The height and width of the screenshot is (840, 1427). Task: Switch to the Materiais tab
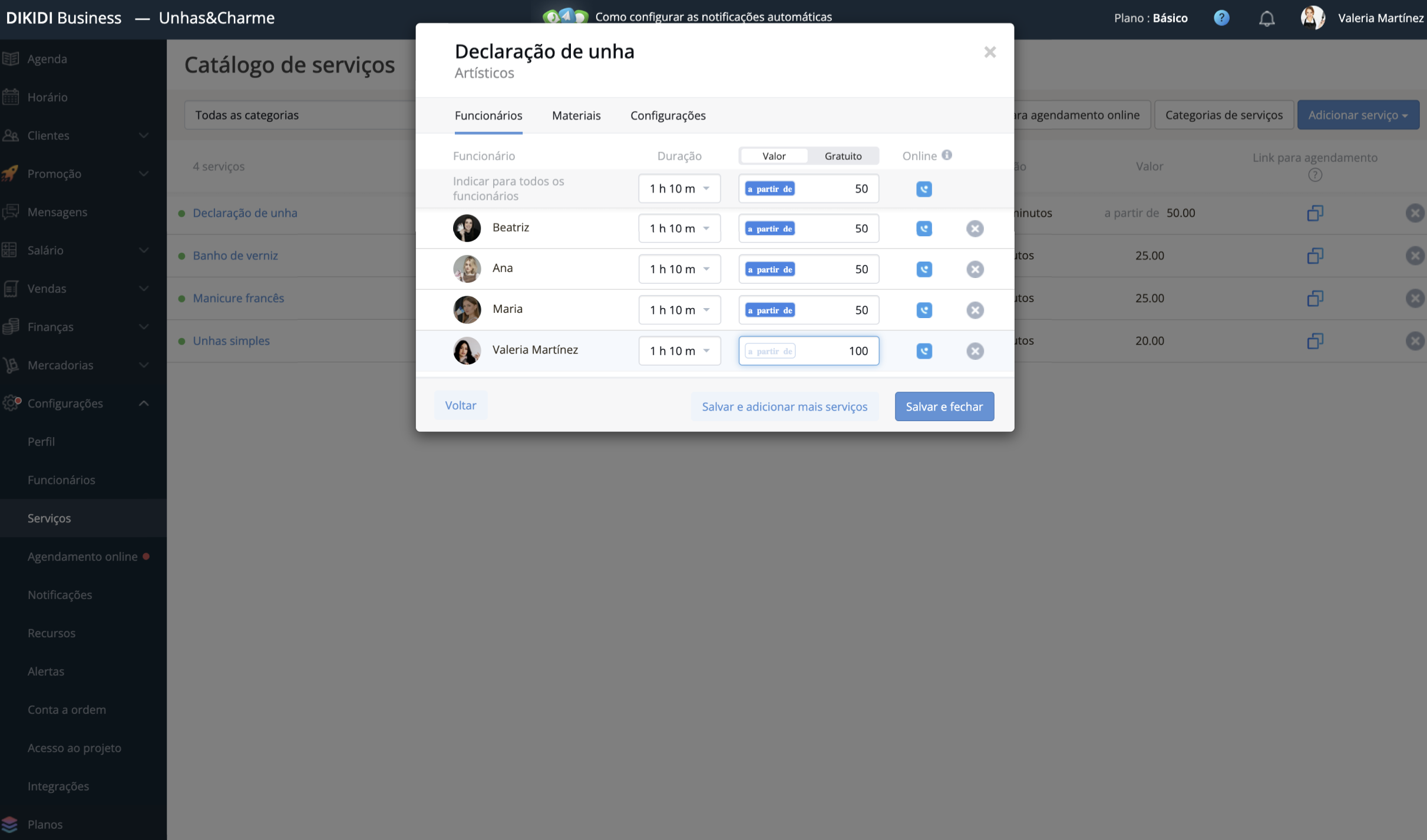(x=576, y=115)
